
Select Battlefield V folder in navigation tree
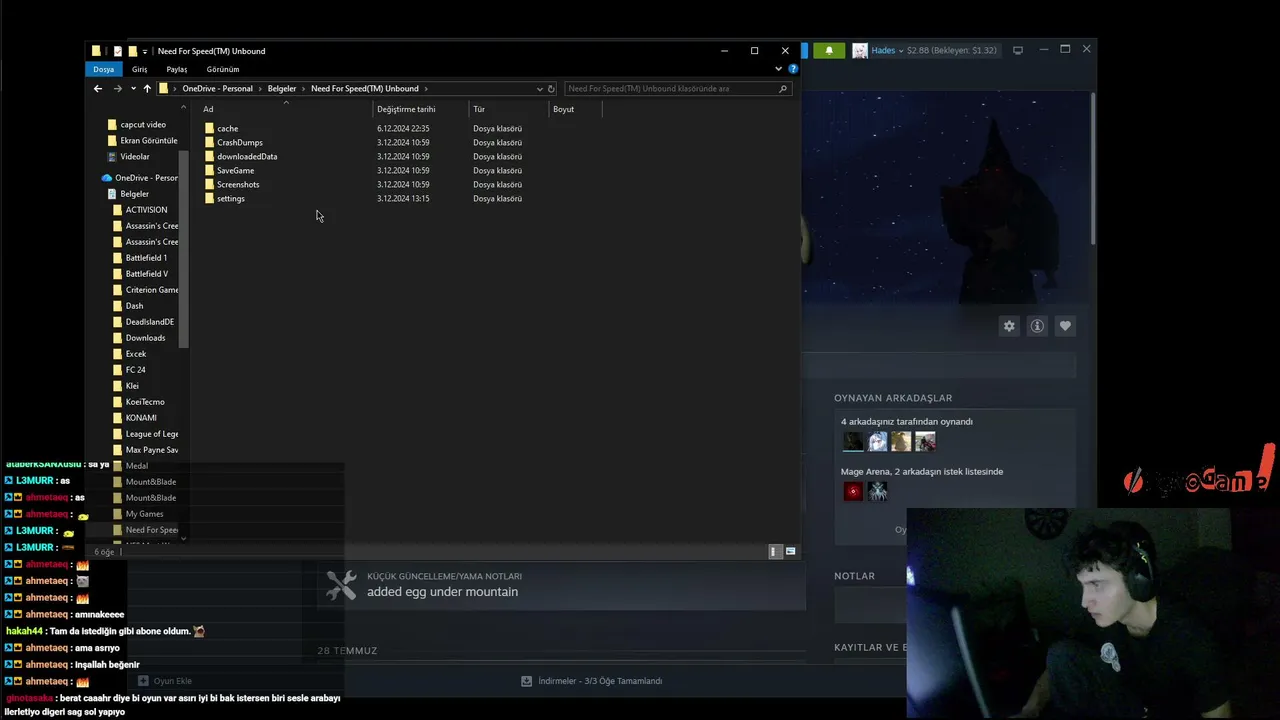(x=146, y=274)
